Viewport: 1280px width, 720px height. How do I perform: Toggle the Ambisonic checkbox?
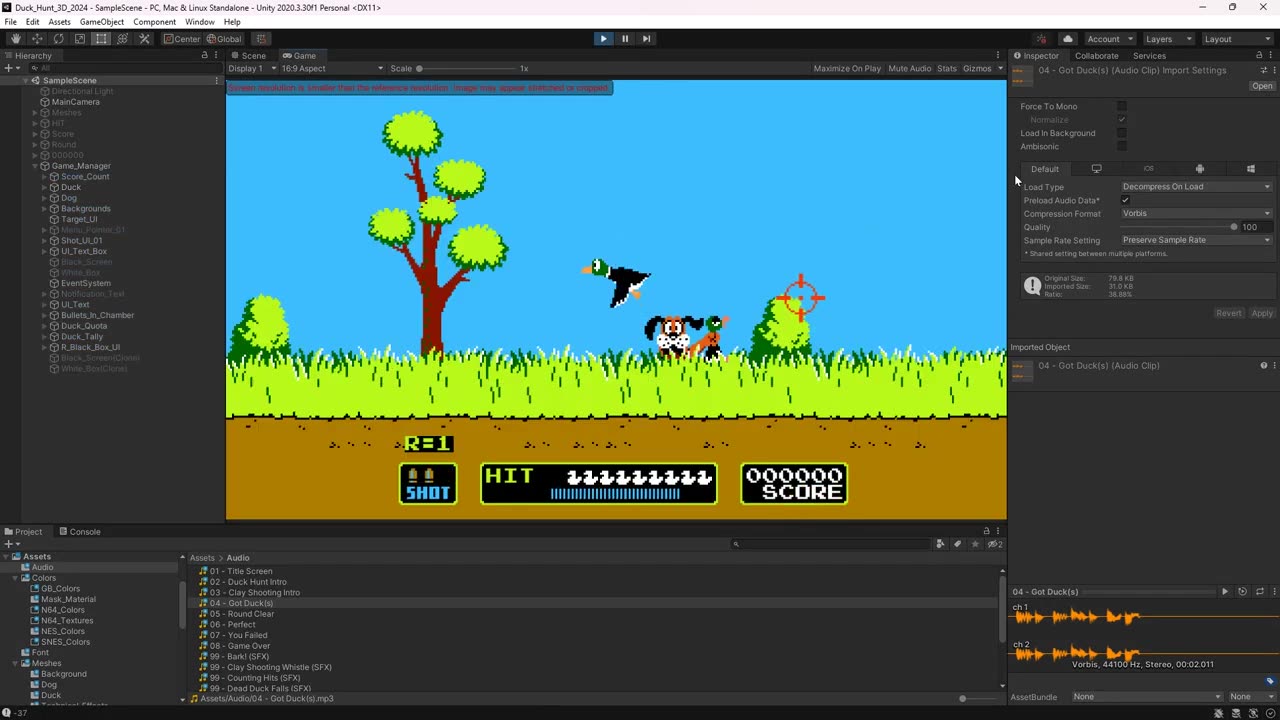click(1122, 146)
